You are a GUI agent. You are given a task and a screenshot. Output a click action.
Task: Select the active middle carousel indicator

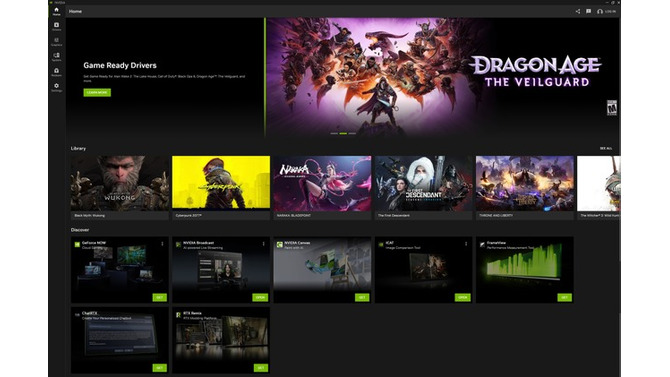343,133
